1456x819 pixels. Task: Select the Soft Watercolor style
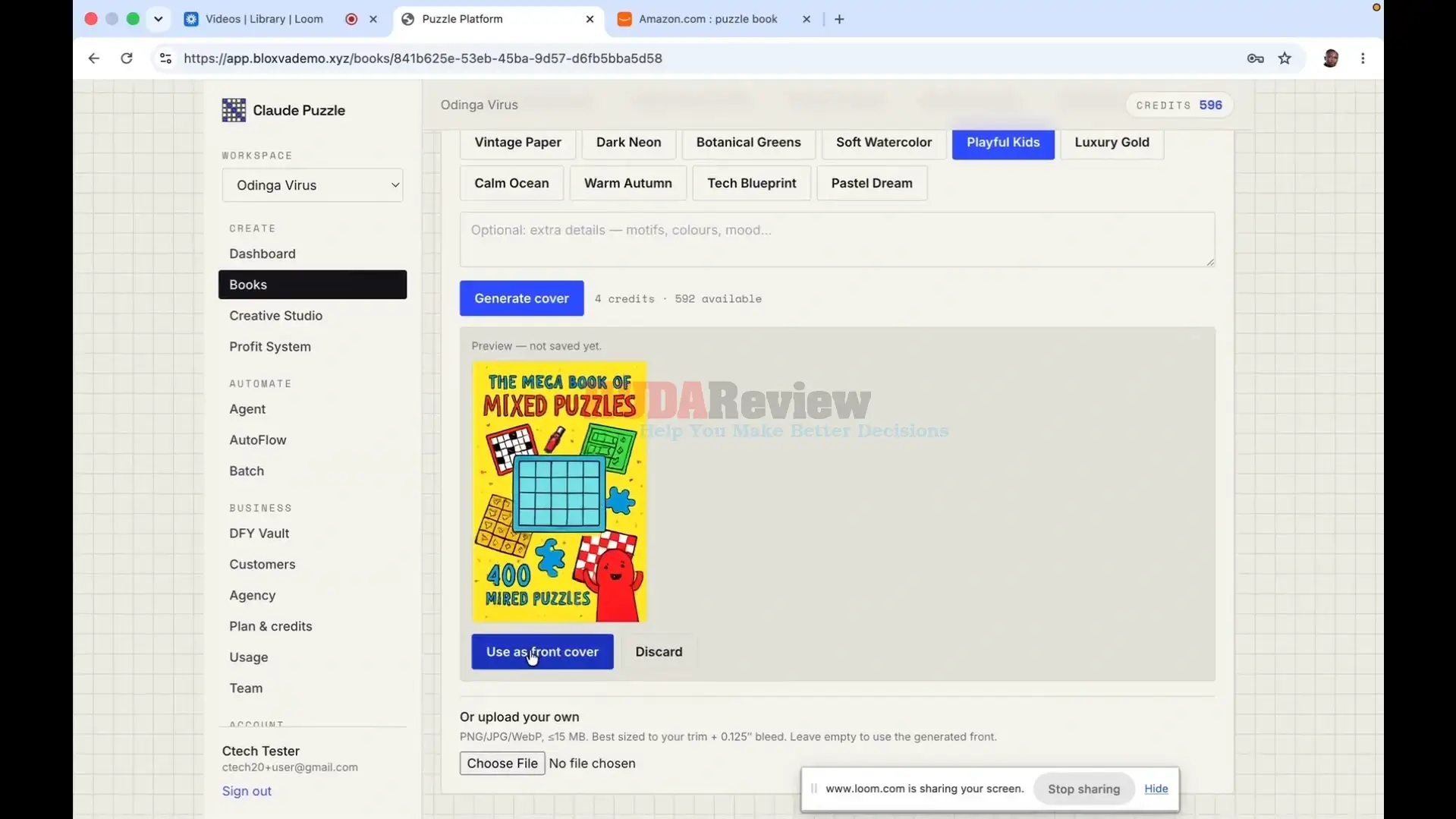point(884,143)
